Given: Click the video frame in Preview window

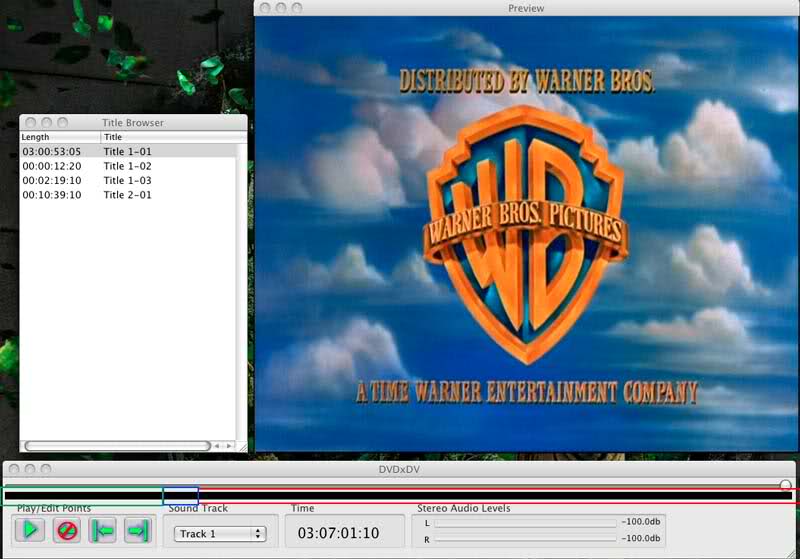Looking at the screenshot, I should pyautogui.click(x=526, y=234).
